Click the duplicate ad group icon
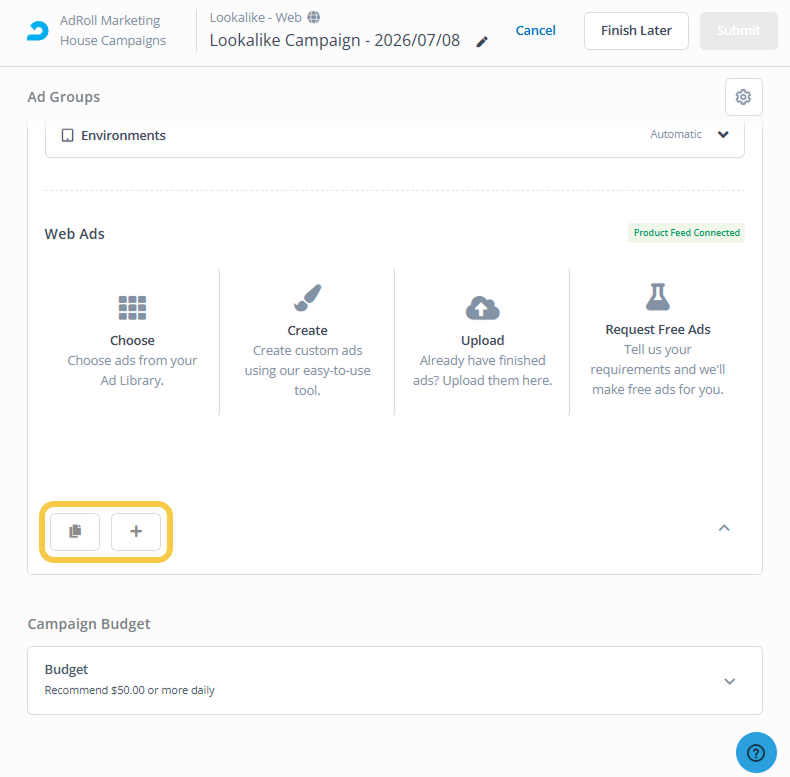Screen dimensions: 790x777 [75, 531]
